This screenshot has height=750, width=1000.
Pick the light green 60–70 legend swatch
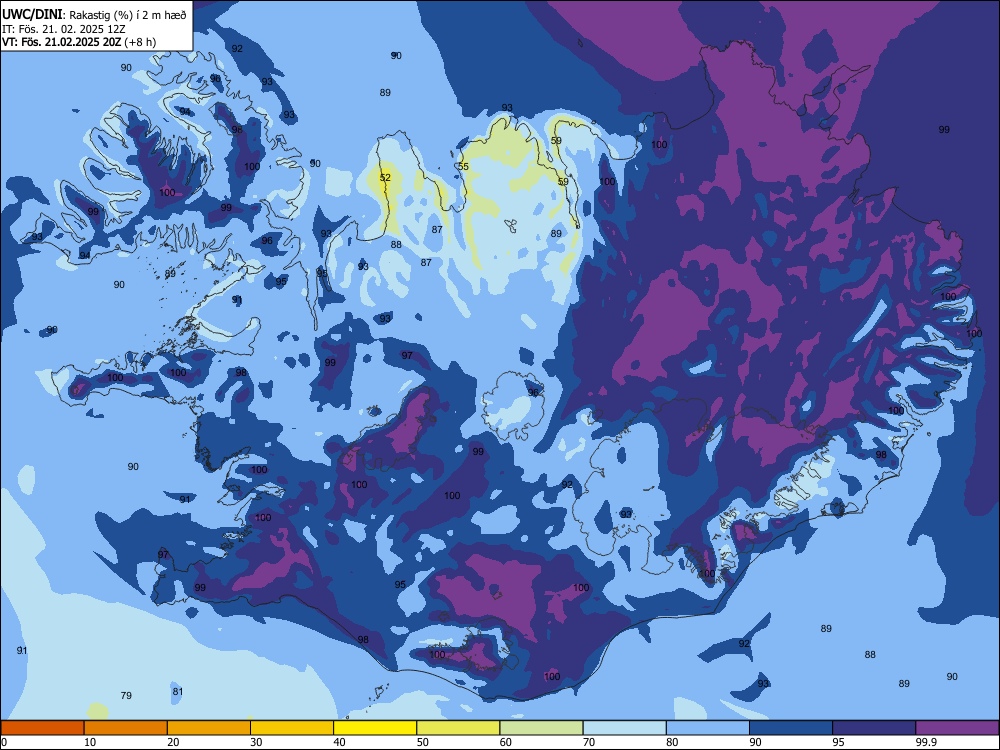pos(541,728)
